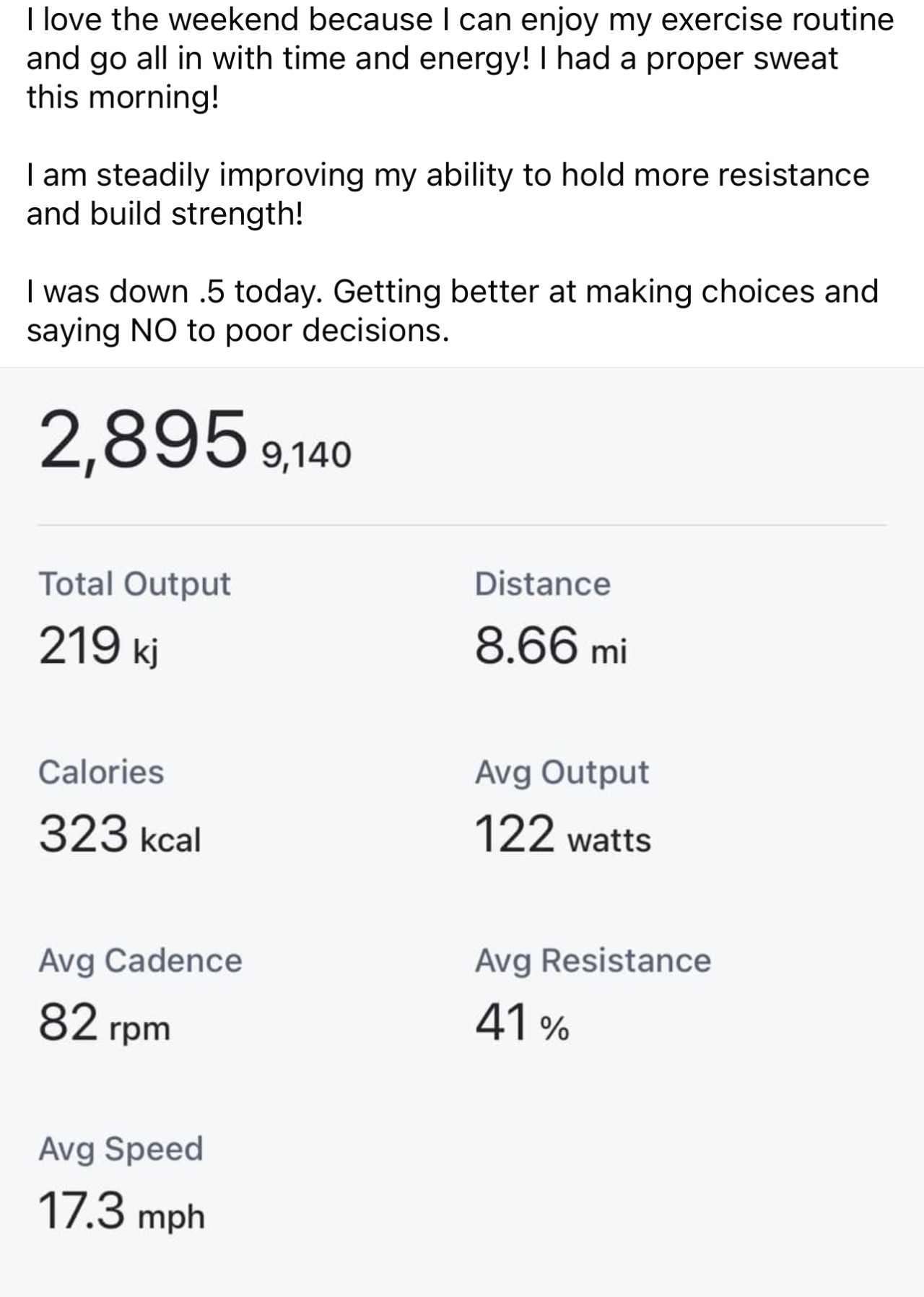Image resolution: width=924 pixels, height=1297 pixels.
Task: Tap the Avg Cadence label
Action: 140,960
